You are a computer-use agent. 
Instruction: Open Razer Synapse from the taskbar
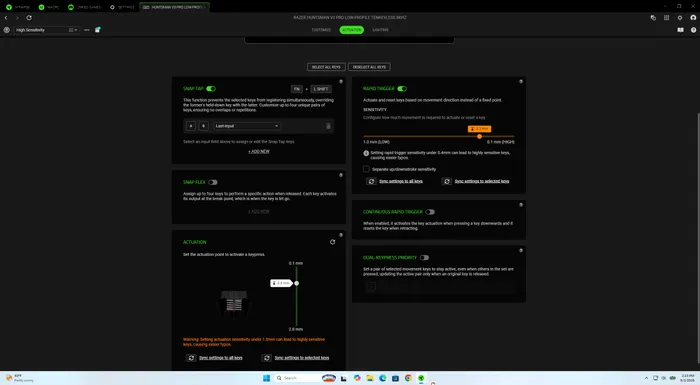point(421,378)
